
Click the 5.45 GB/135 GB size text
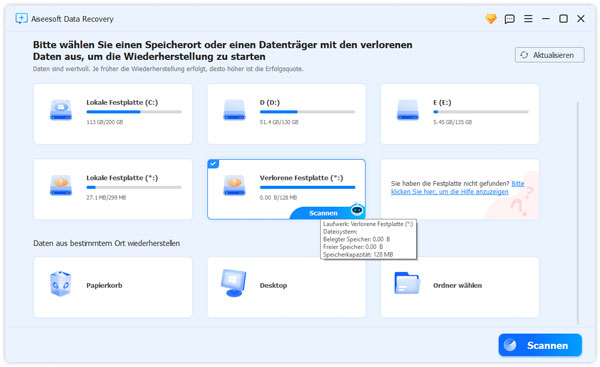pos(452,122)
